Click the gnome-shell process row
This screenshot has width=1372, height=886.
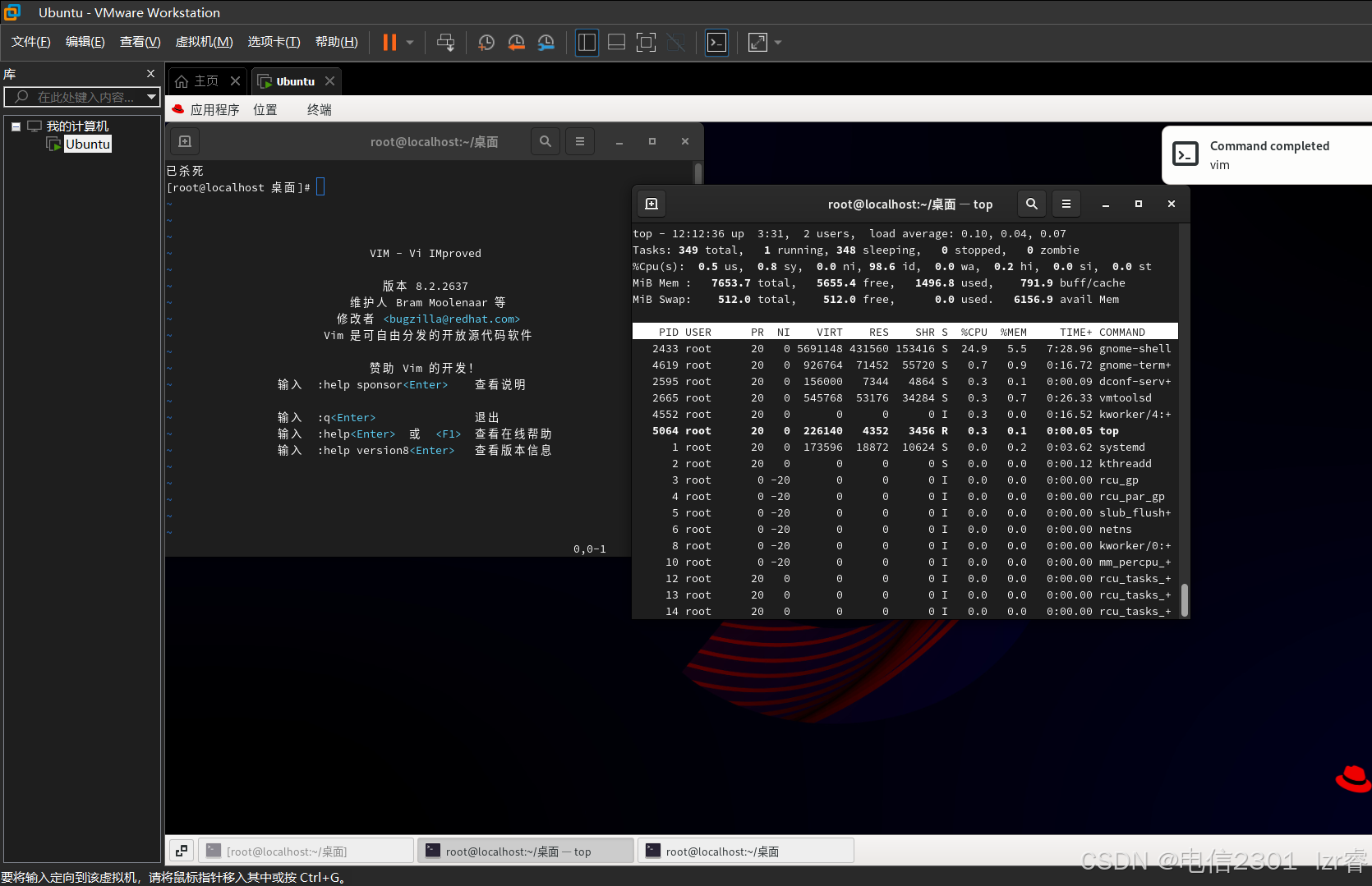tap(905, 349)
